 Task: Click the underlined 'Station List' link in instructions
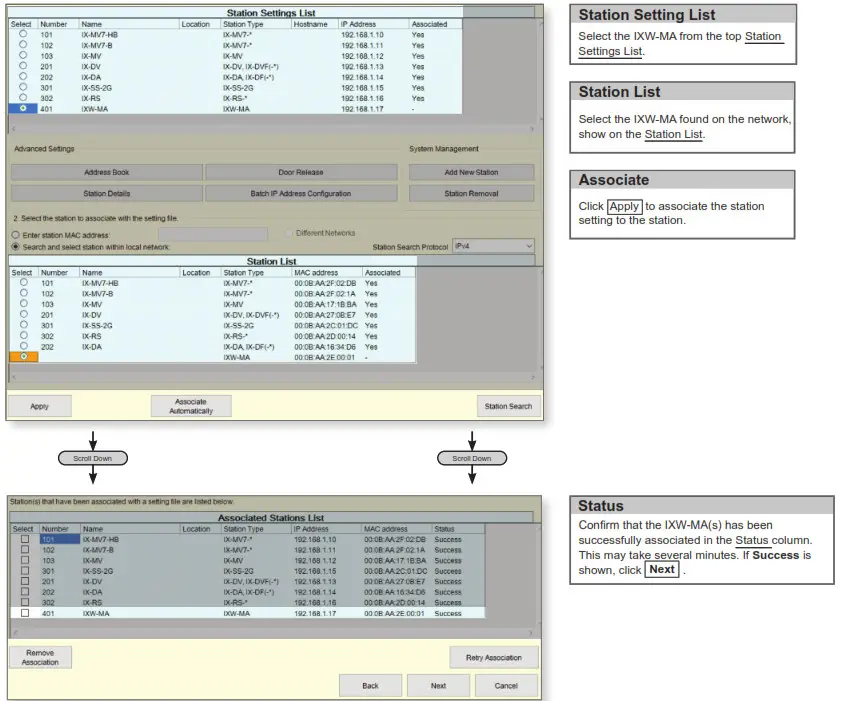point(673,134)
